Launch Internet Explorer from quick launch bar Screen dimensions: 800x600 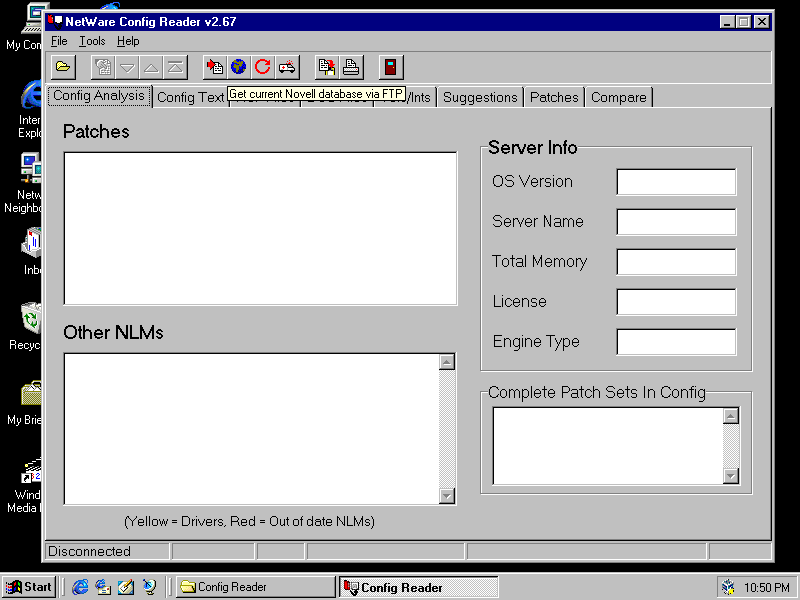(x=80, y=587)
